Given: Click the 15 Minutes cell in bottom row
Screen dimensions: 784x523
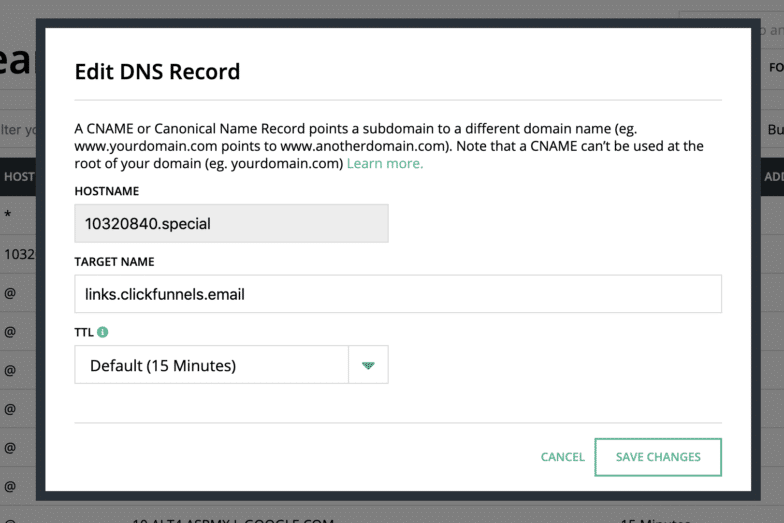Looking at the screenshot, I should [655, 519].
